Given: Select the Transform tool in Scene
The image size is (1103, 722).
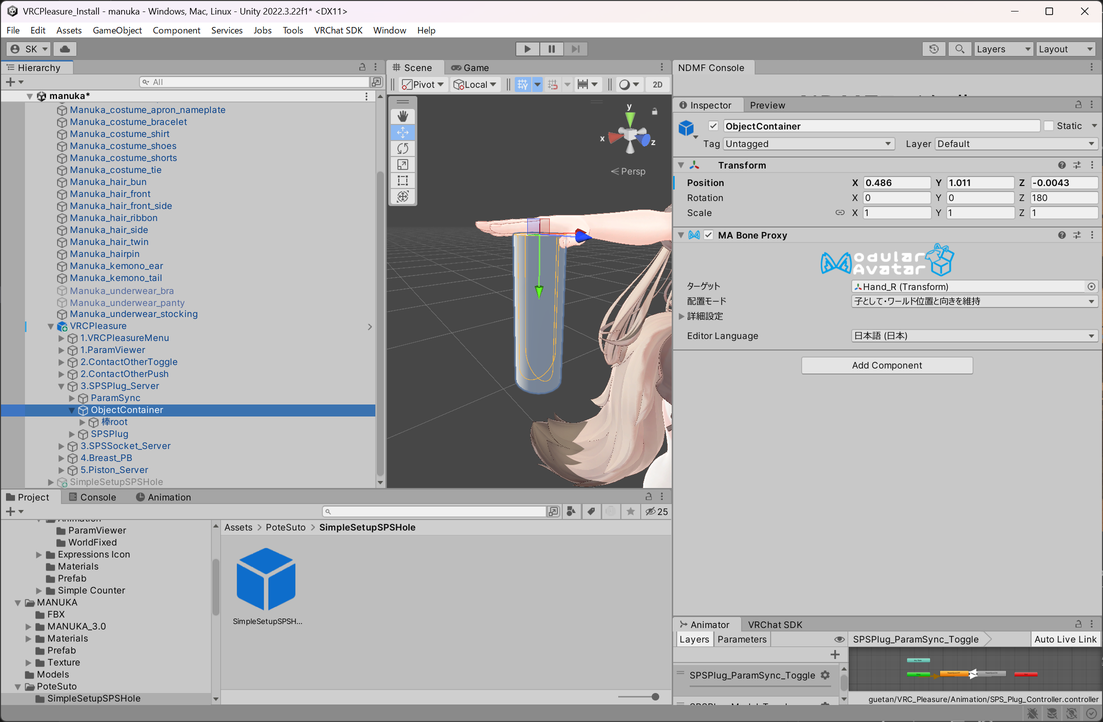Looking at the screenshot, I should click(x=402, y=197).
